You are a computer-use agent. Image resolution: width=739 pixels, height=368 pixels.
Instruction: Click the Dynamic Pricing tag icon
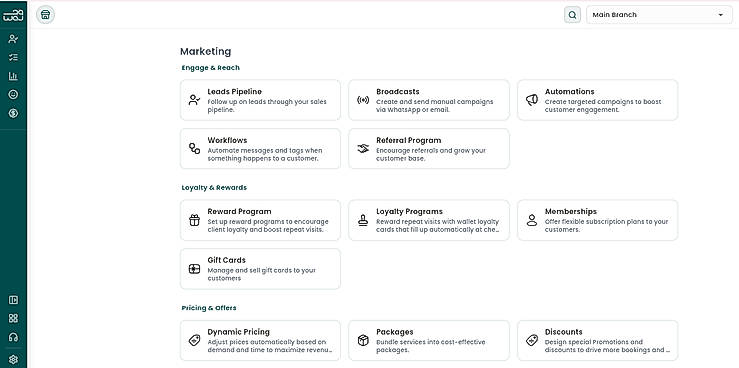coord(194,340)
